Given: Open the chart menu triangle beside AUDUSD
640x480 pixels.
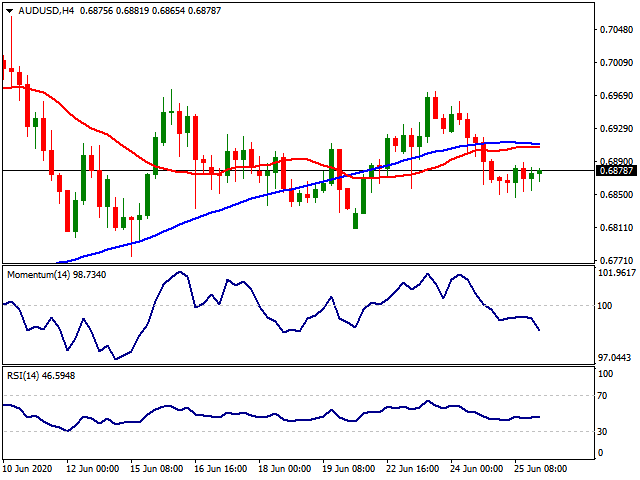Looking at the screenshot, I should (x=9, y=11).
